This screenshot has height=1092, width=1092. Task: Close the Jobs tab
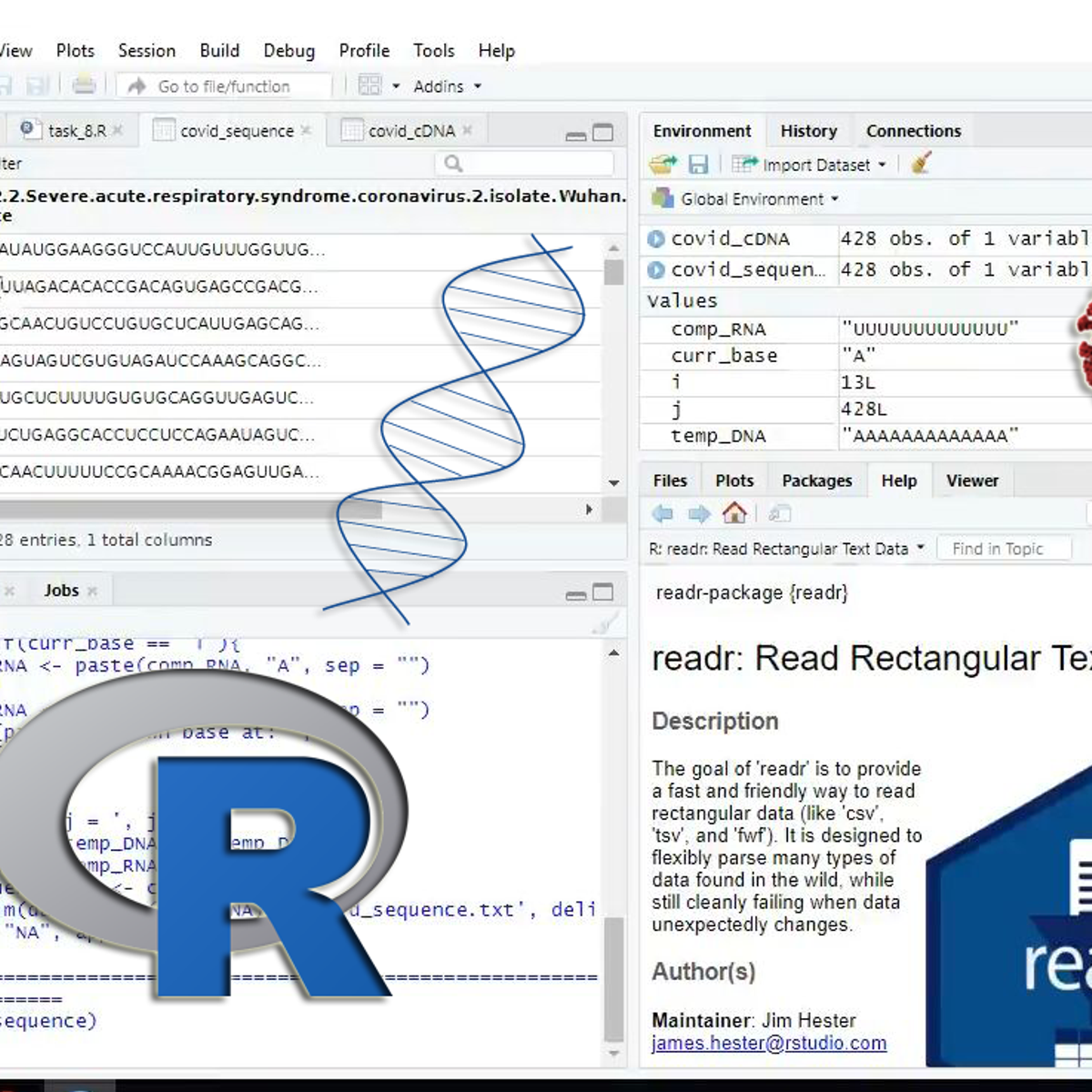click(92, 591)
